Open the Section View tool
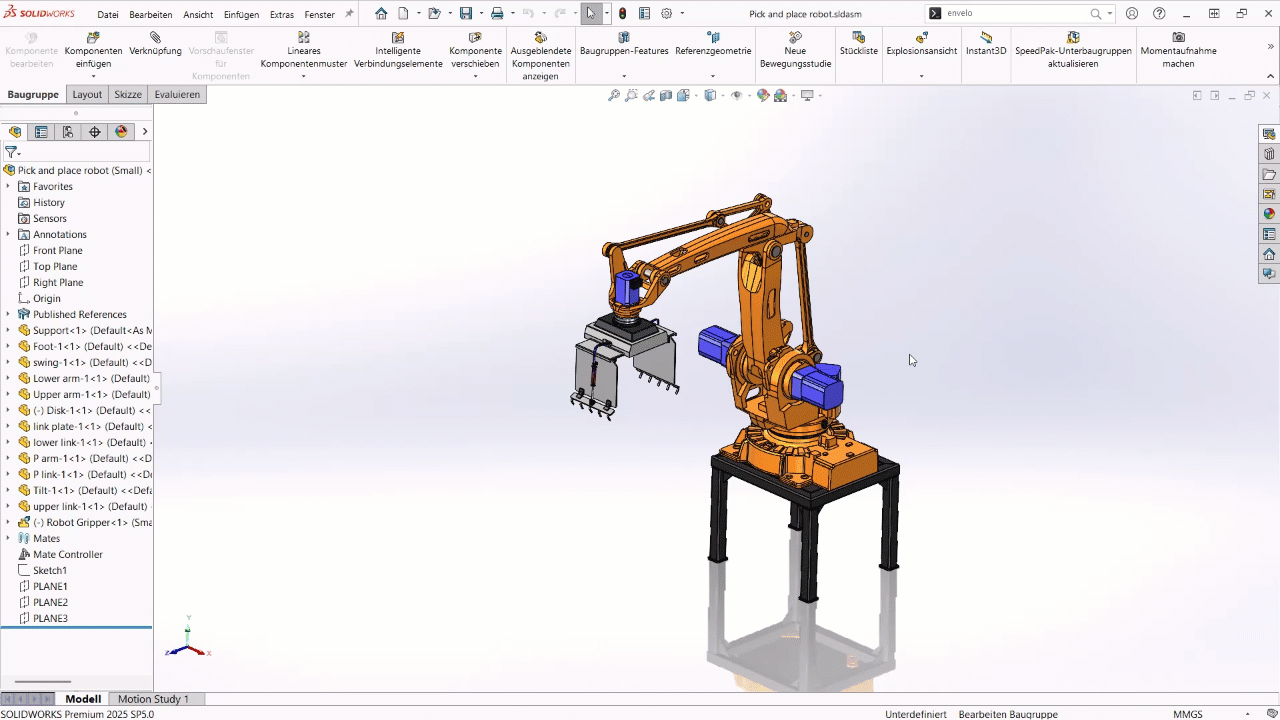Image resolution: width=1280 pixels, height=720 pixels. [x=665, y=95]
